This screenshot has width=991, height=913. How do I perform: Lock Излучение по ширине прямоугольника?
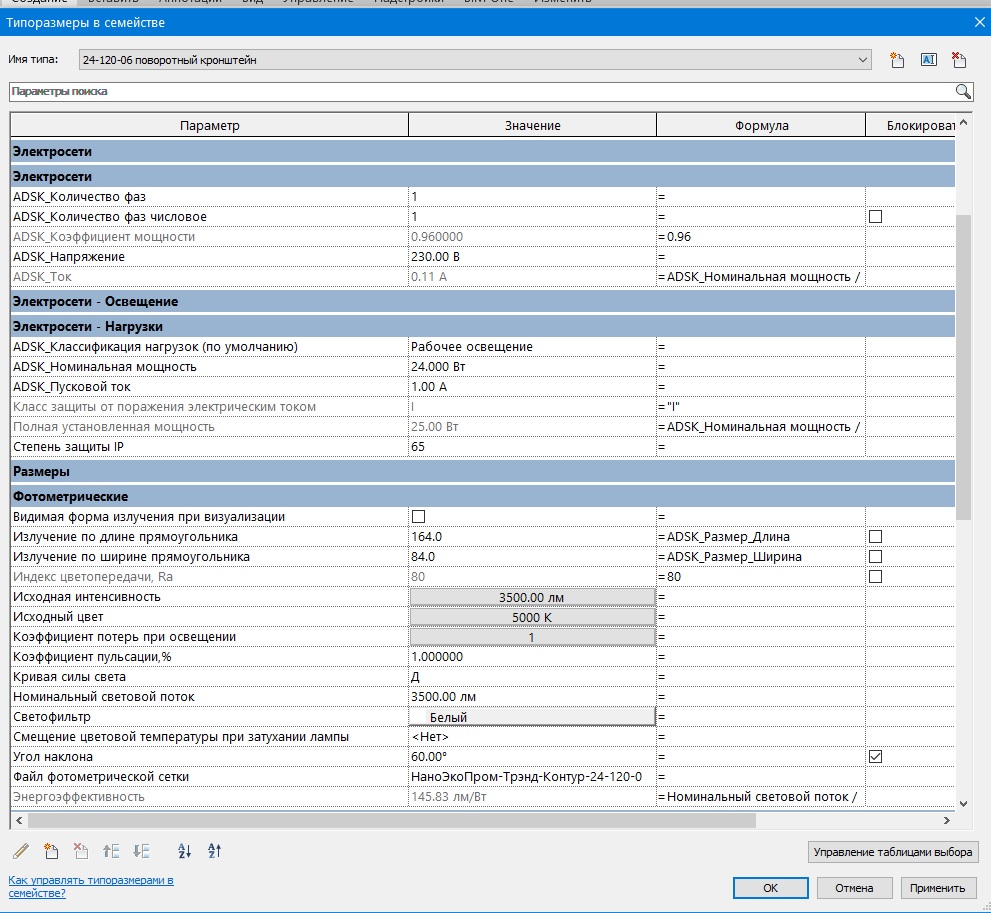coord(875,557)
